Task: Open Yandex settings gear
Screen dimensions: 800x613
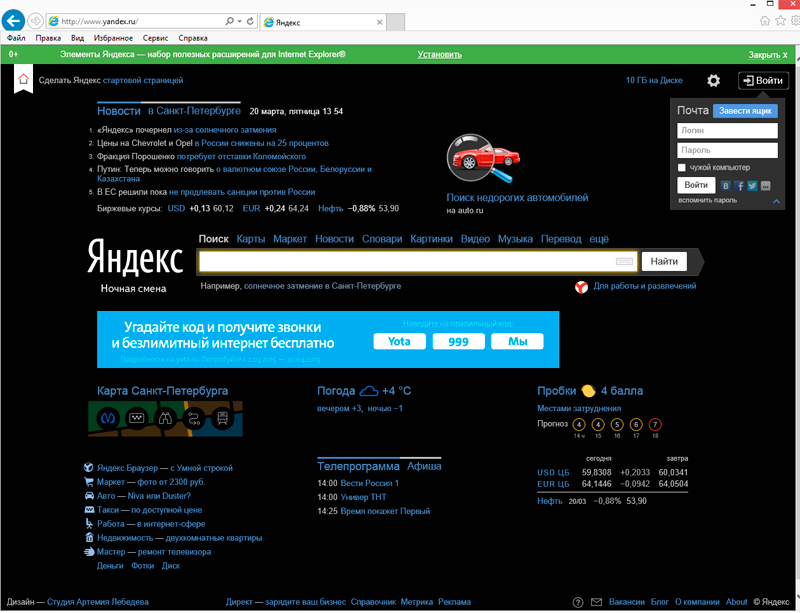Action: point(713,81)
